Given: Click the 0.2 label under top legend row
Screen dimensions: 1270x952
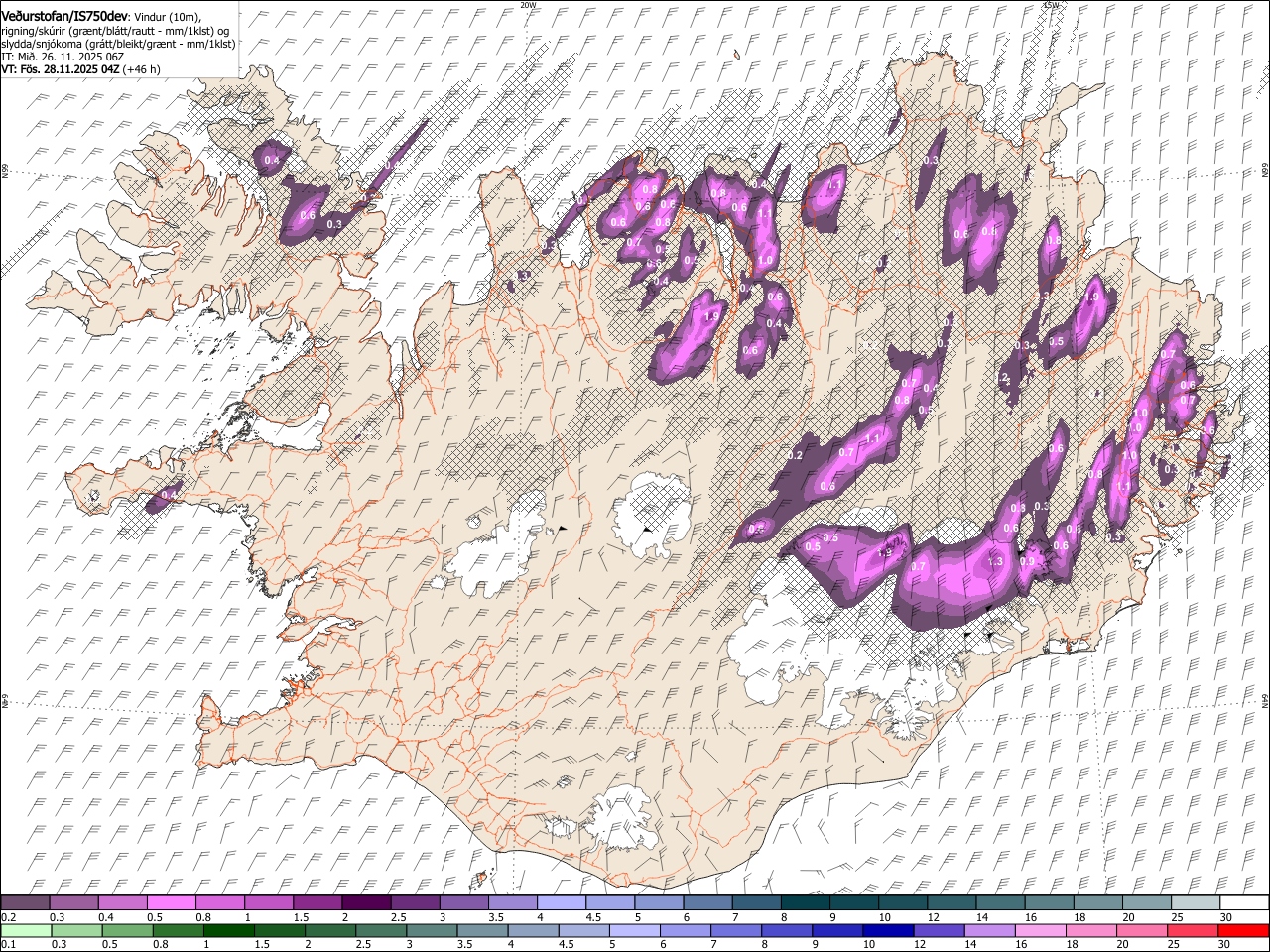Looking at the screenshot, I should (x=7, y=917).
